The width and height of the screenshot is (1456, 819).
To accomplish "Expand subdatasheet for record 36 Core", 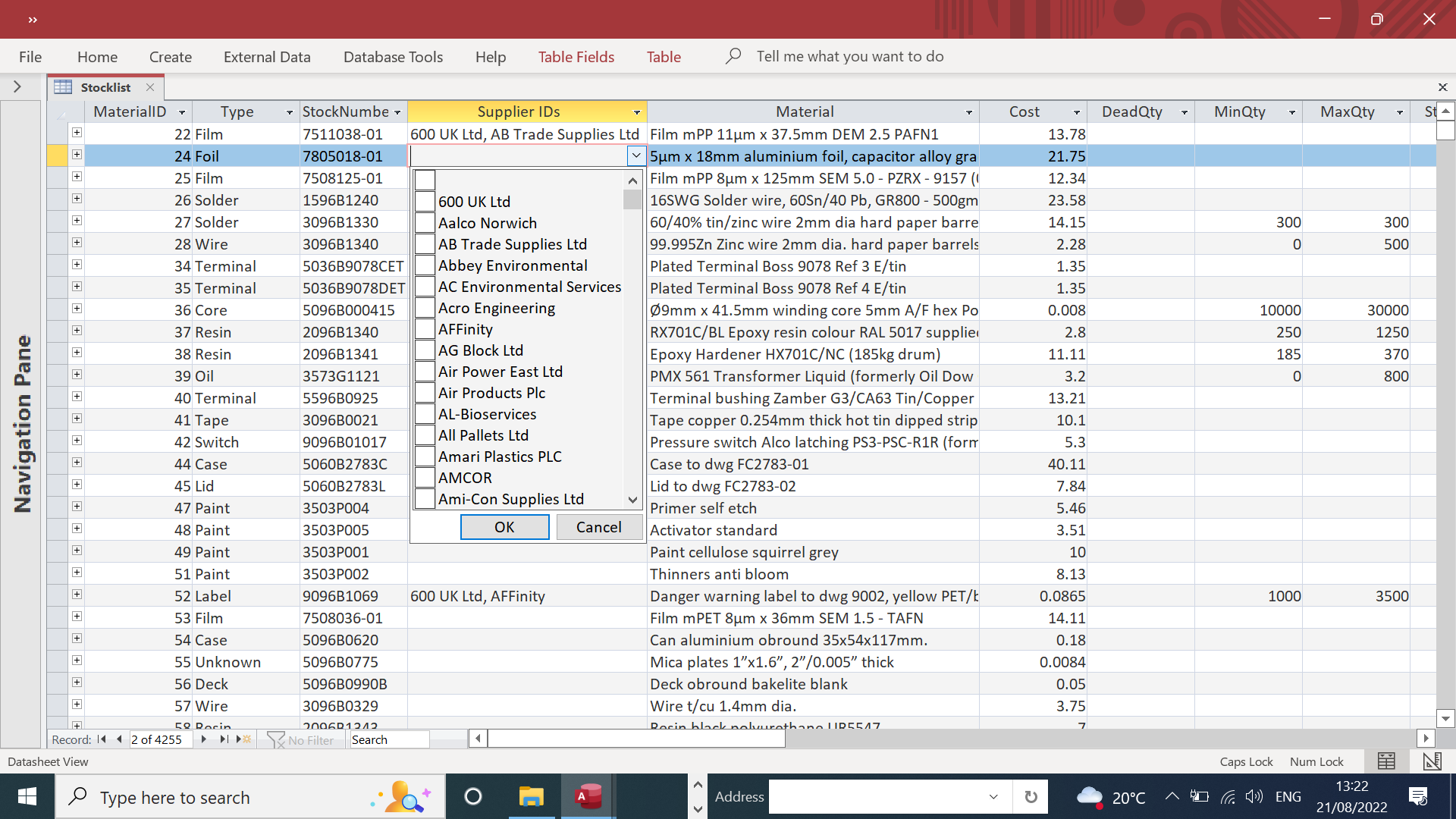I will pos(77,309).
